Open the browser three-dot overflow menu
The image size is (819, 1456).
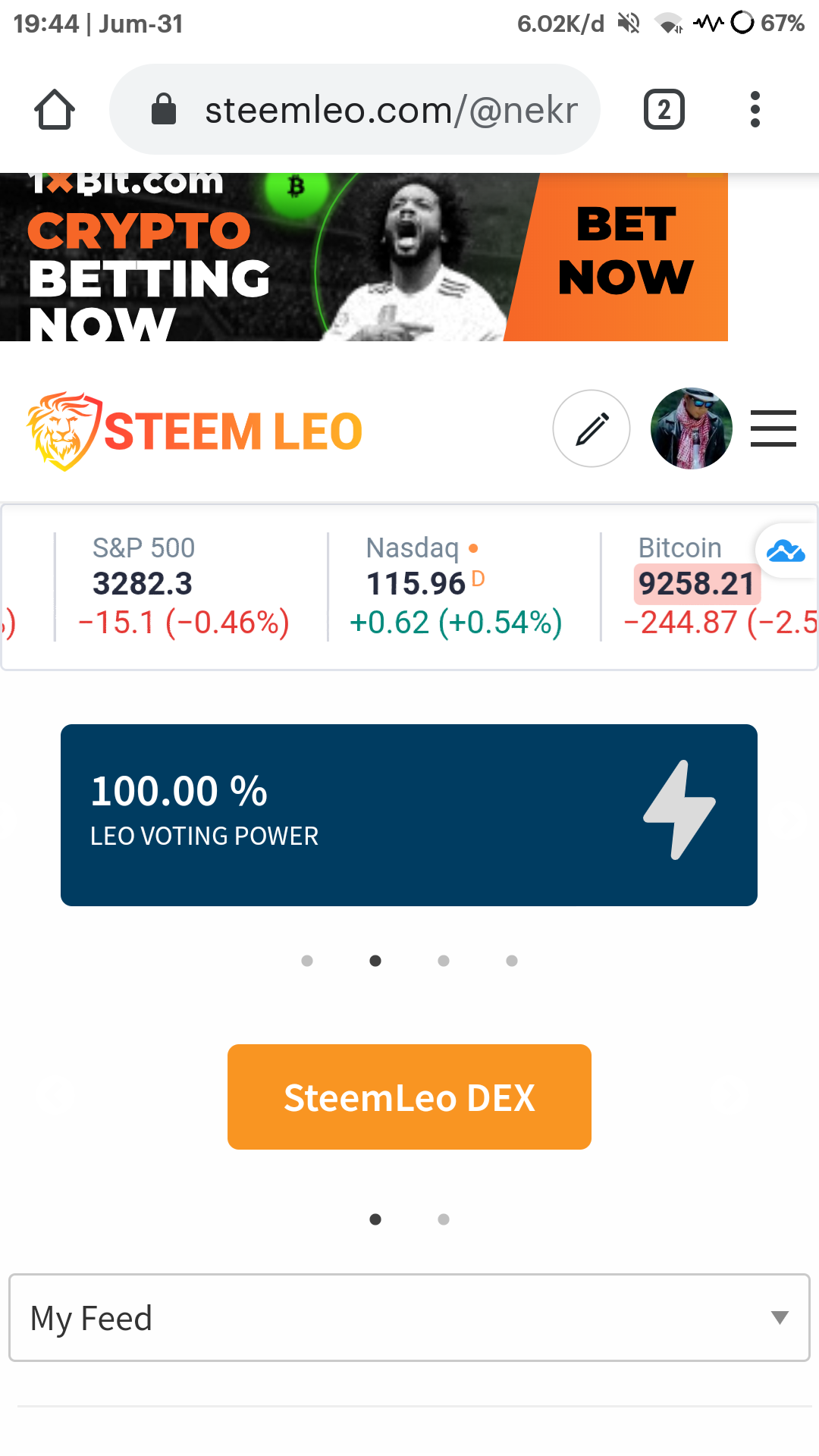click(x=755, y=110)
